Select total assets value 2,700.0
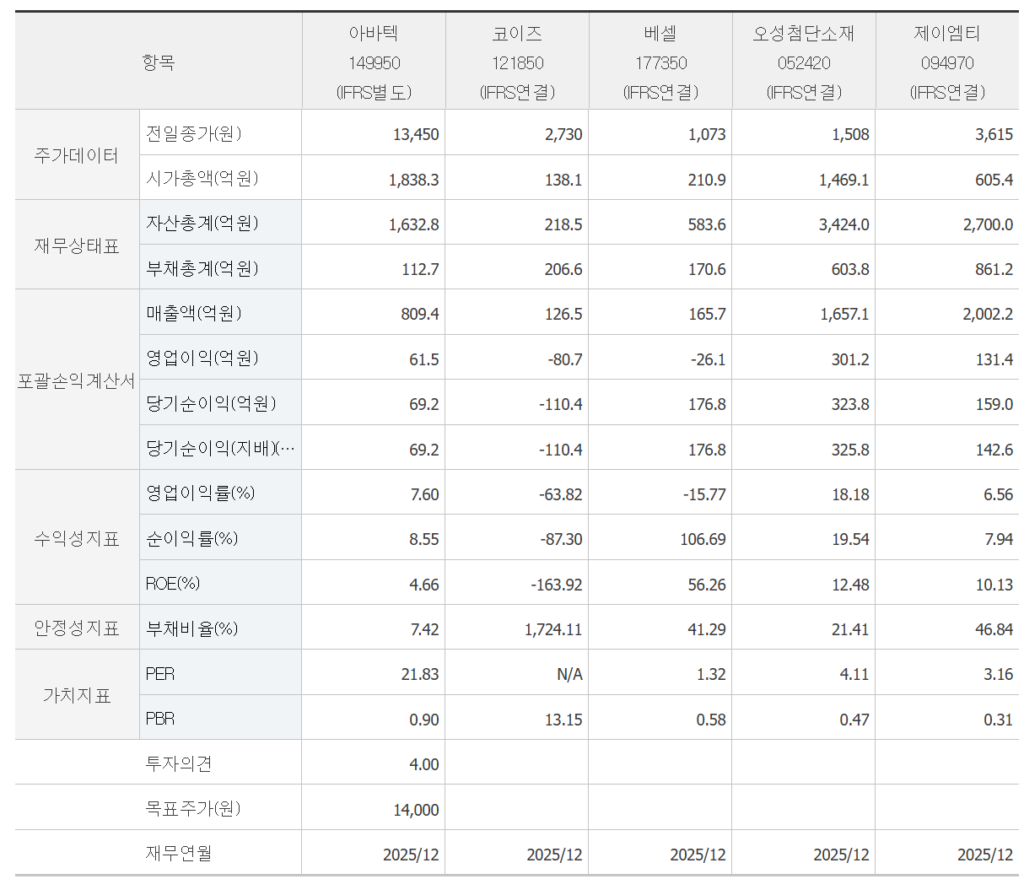1024x879 pixels. coord(987,225)
